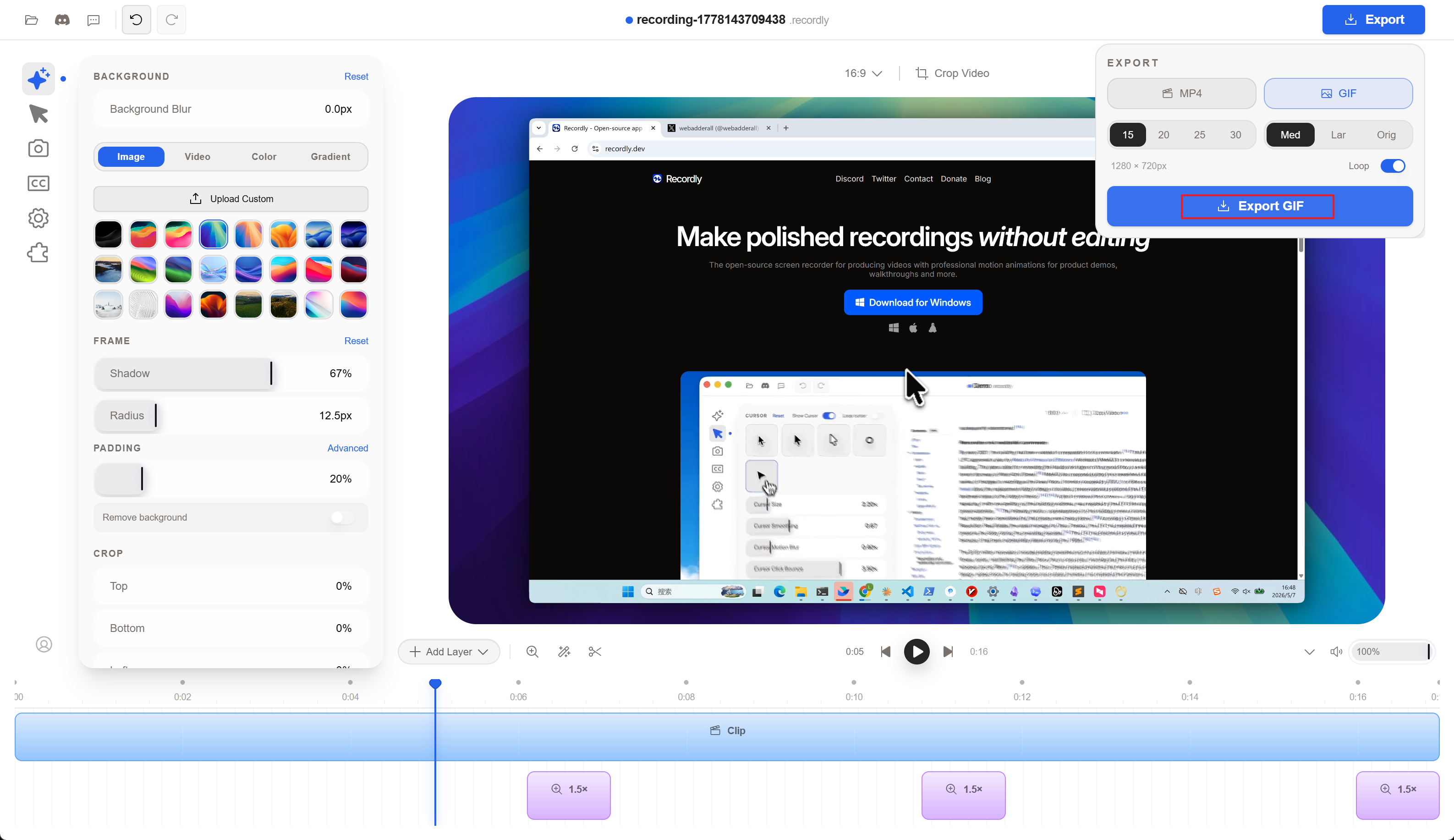The image size is (1454, 840).
Task: Click the timeline playhead marker
Action: click(x=435, y=684)
